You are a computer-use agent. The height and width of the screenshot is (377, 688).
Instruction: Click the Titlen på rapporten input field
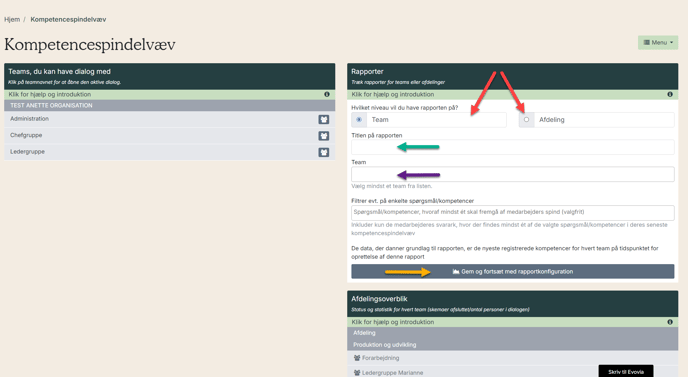pos(512,147)
